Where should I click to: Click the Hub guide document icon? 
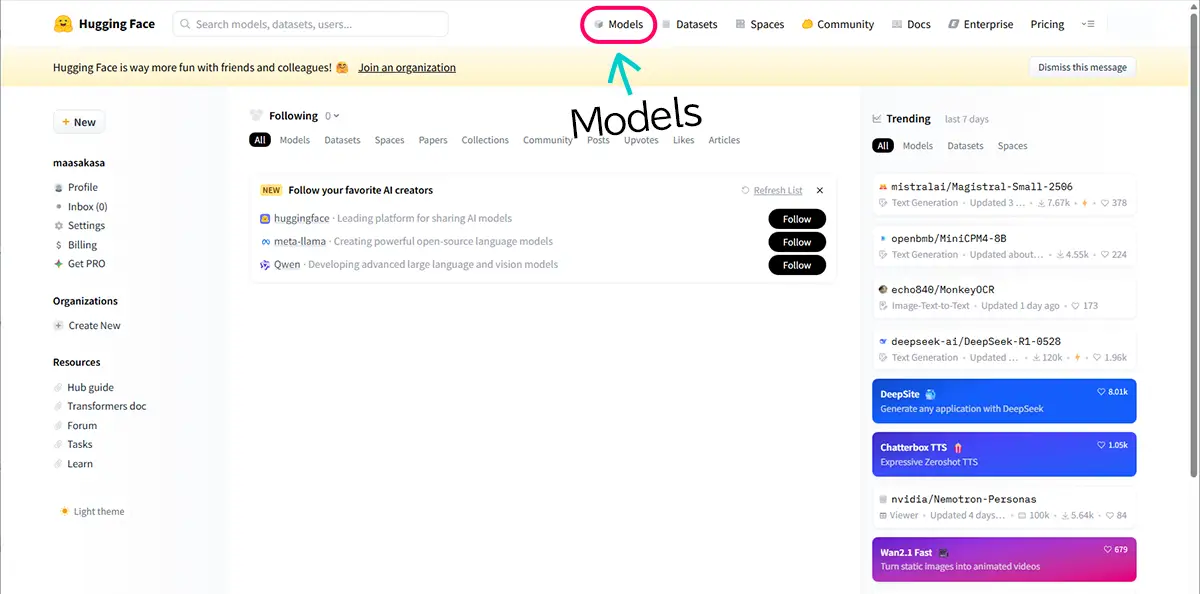click(x=59, y=388)
